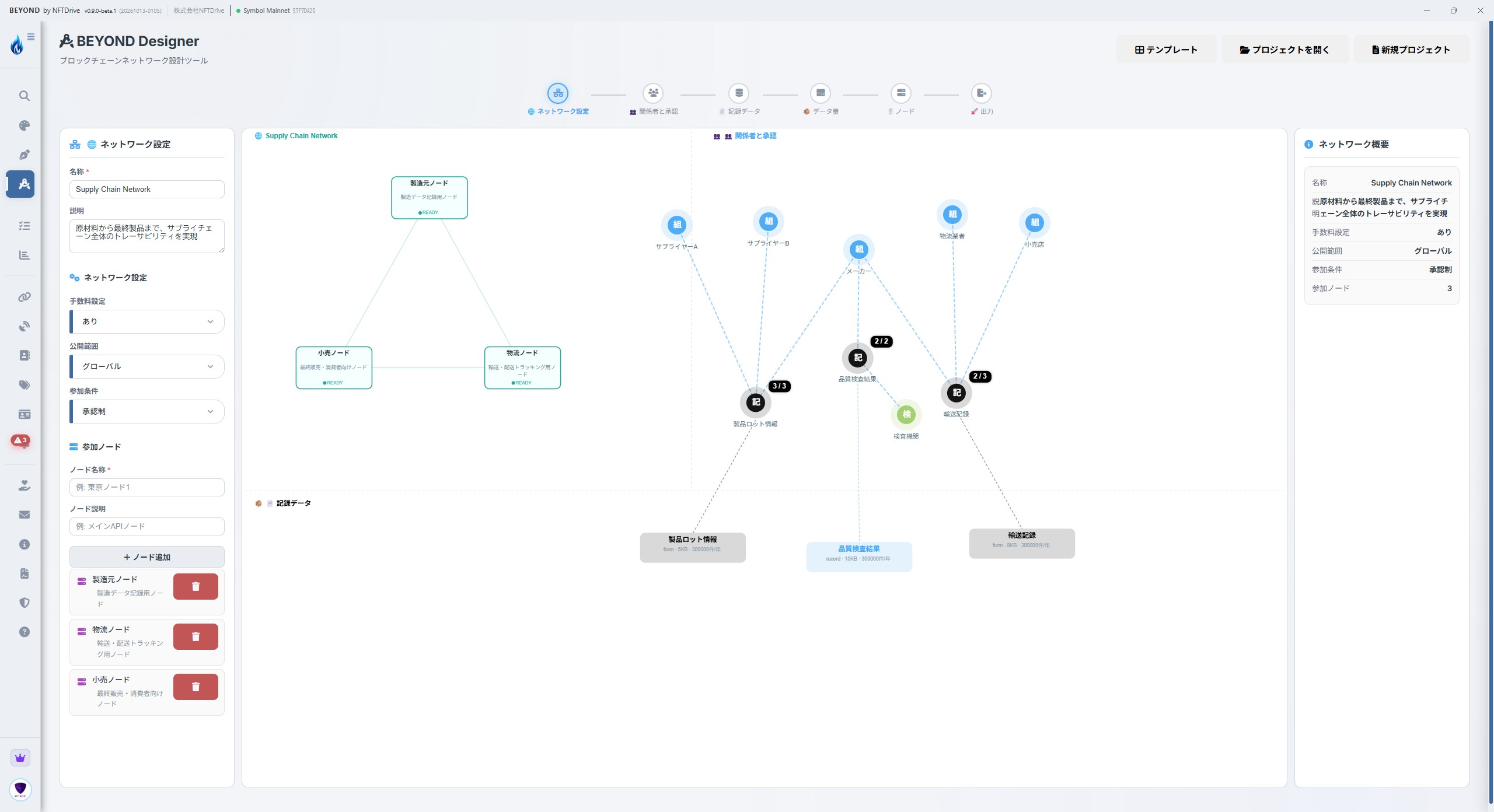Select the 物流ノード box in diagram

point(522,367)
